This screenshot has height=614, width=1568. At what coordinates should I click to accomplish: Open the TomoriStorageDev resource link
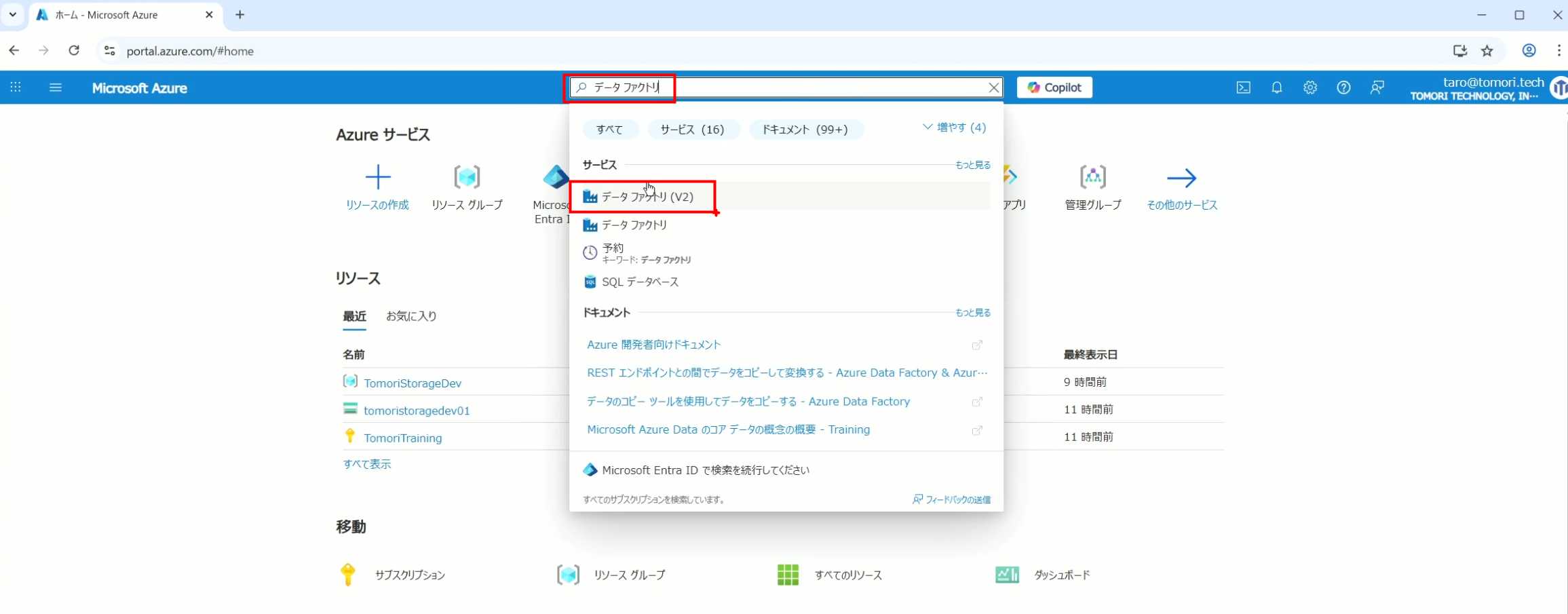coord(412,383)
